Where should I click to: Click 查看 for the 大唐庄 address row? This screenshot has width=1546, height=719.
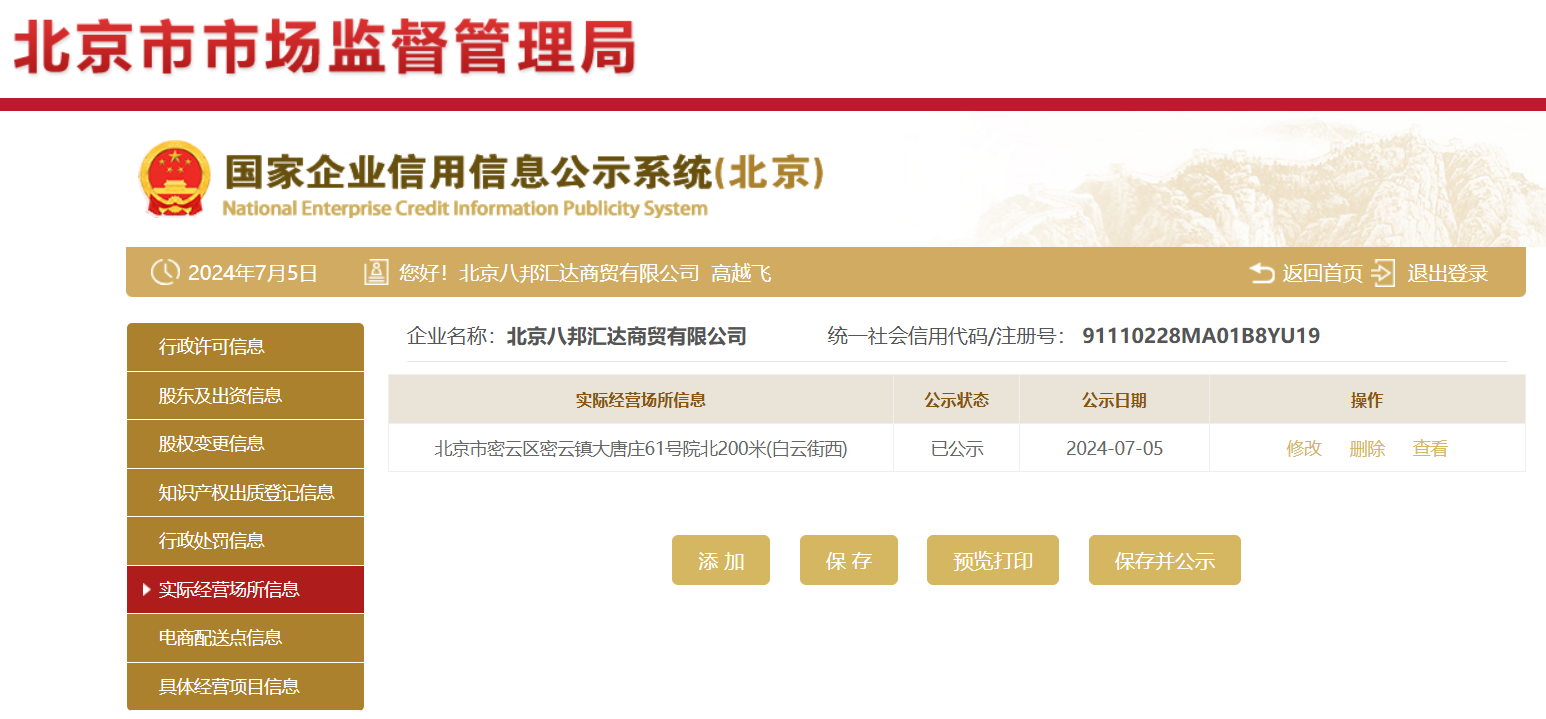pos(1430,449)
